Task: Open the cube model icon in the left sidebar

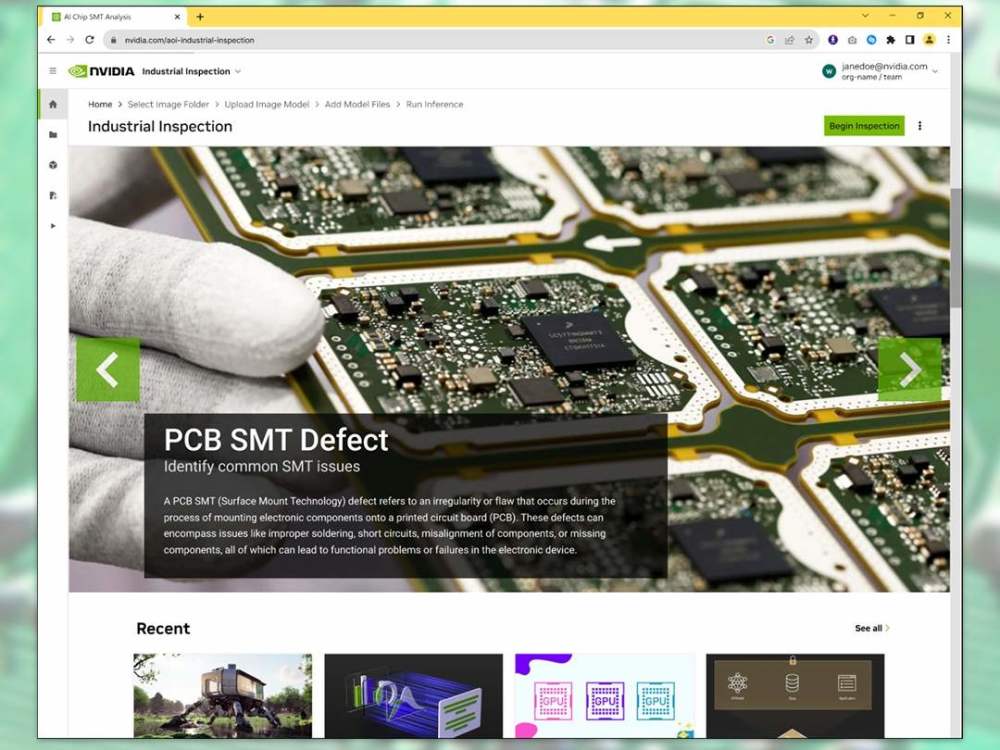Action: (x=53, y=165)
